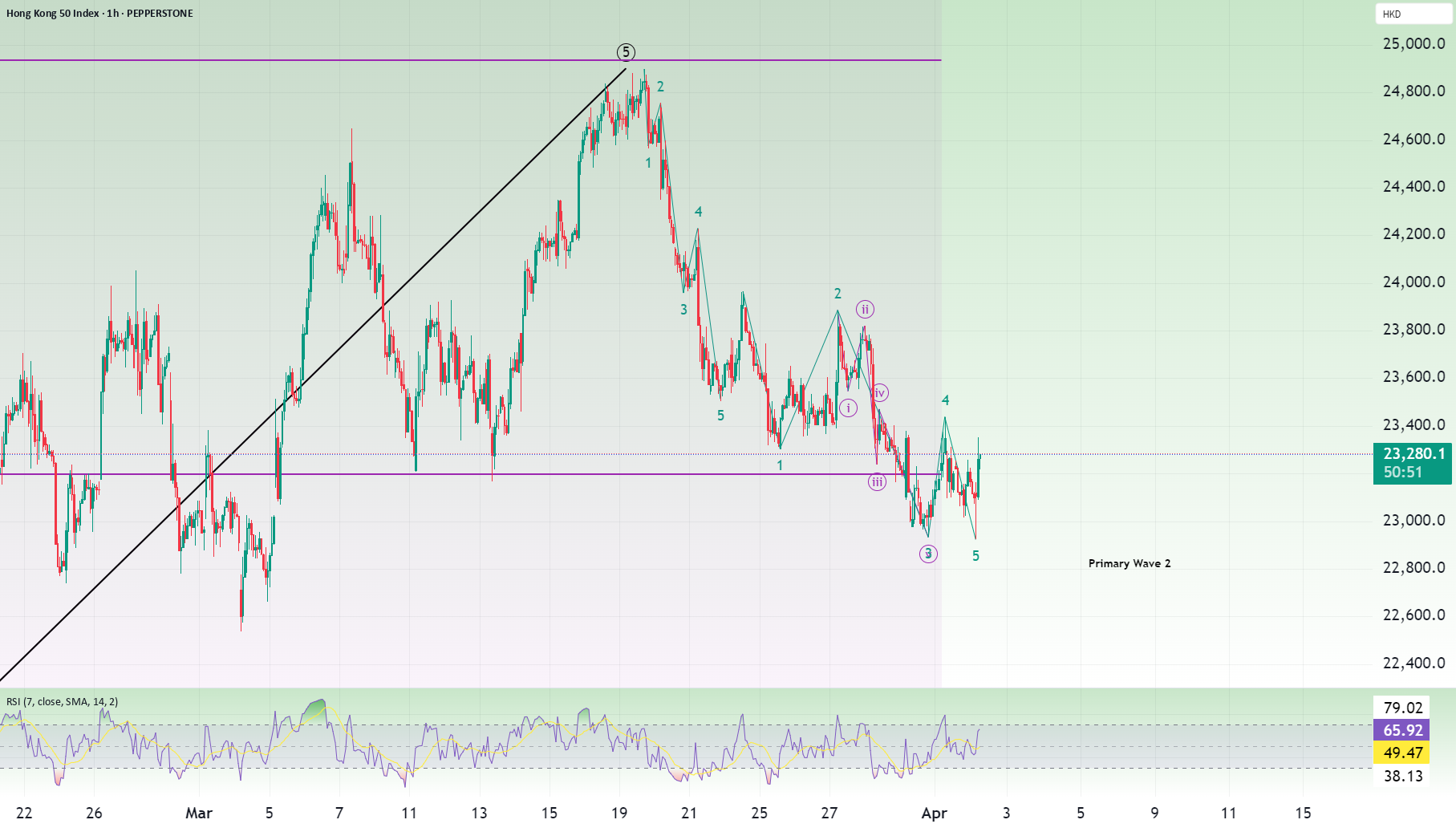Click the circled ii wave marker

click(865, 309)
